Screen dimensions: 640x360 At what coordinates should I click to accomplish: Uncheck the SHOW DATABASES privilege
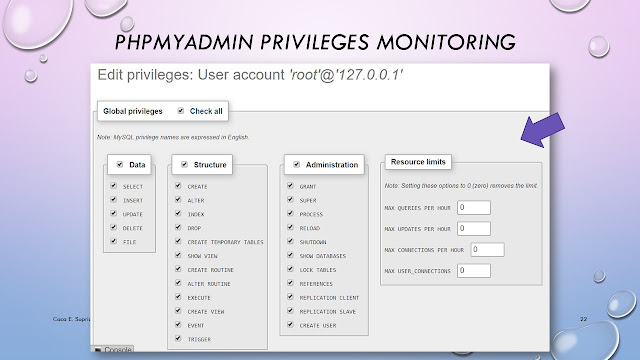290,255
